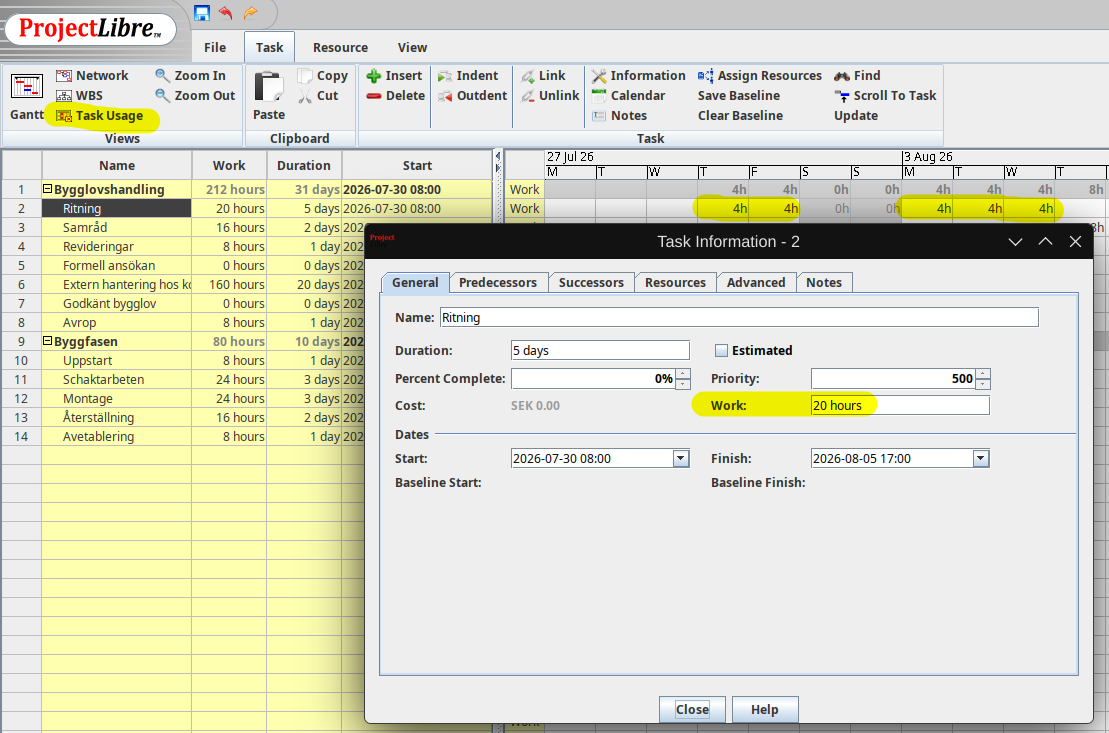Collapse the dialog with down chevron
The width and height of the screenshot is (1109, 733).
pyautogui.click(x=1015, y=242)
